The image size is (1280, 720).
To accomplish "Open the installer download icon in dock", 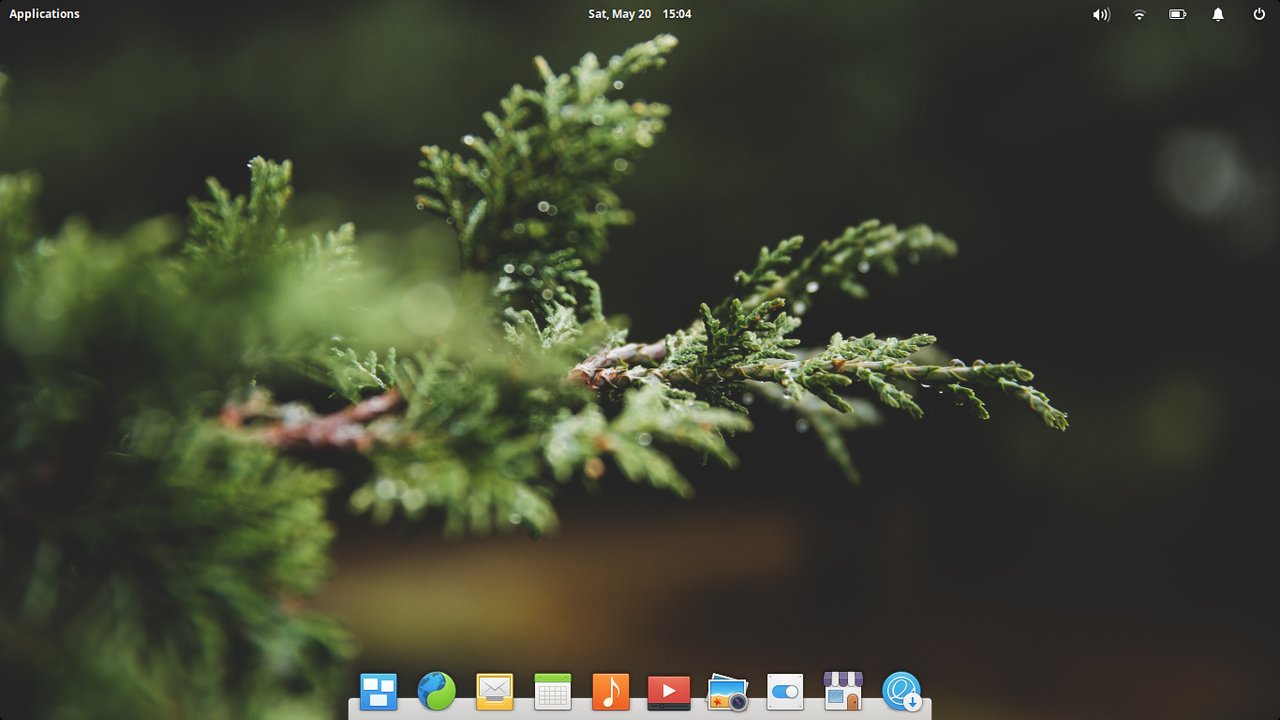I will coord(901,691).
